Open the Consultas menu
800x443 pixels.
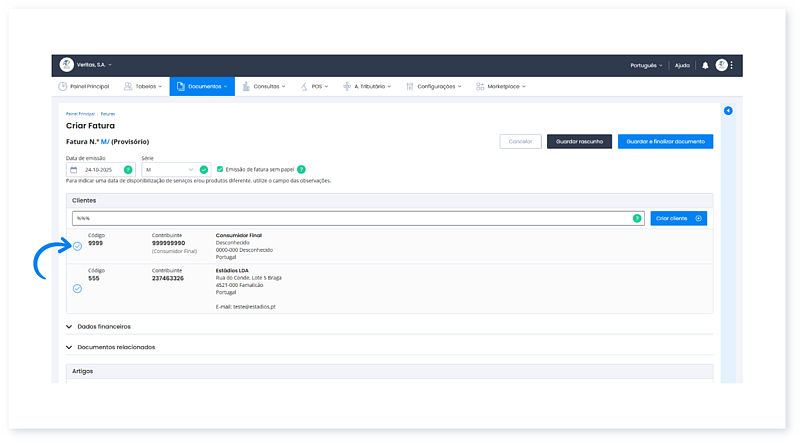(268, 87)
